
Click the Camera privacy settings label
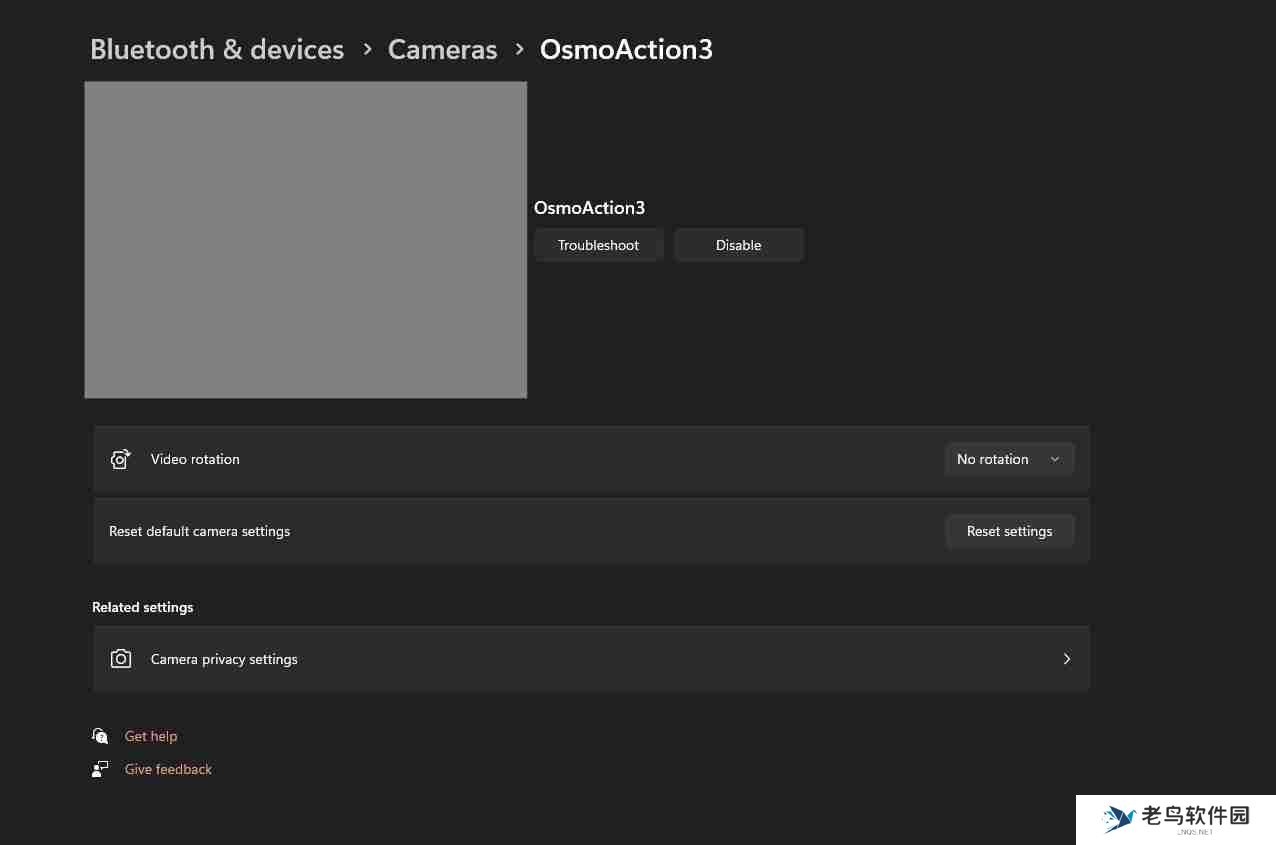(224, 659)
